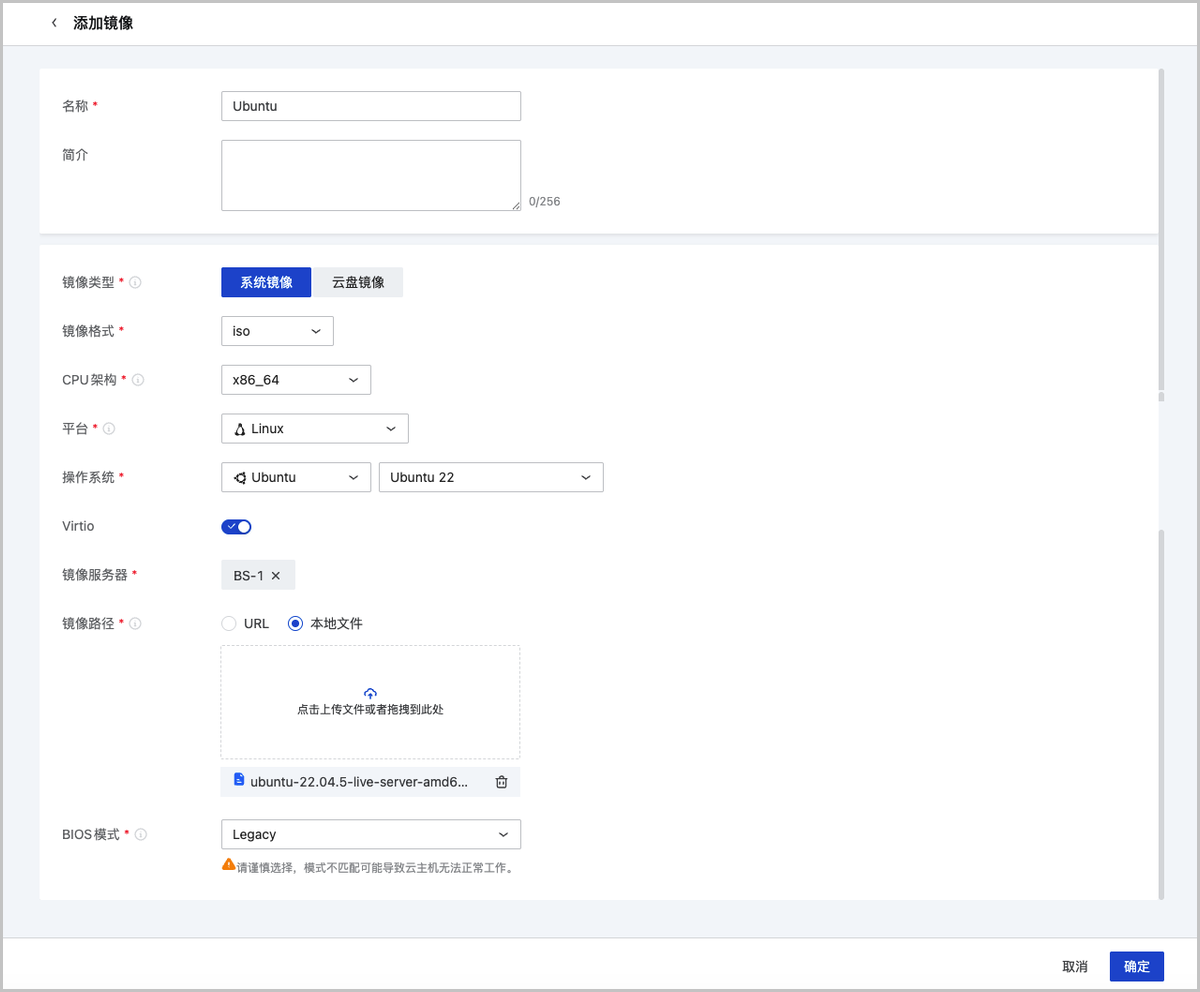1200x992 pixels.
Task: Click the info icon next to 镜像类型
Action: coord(136,283)
